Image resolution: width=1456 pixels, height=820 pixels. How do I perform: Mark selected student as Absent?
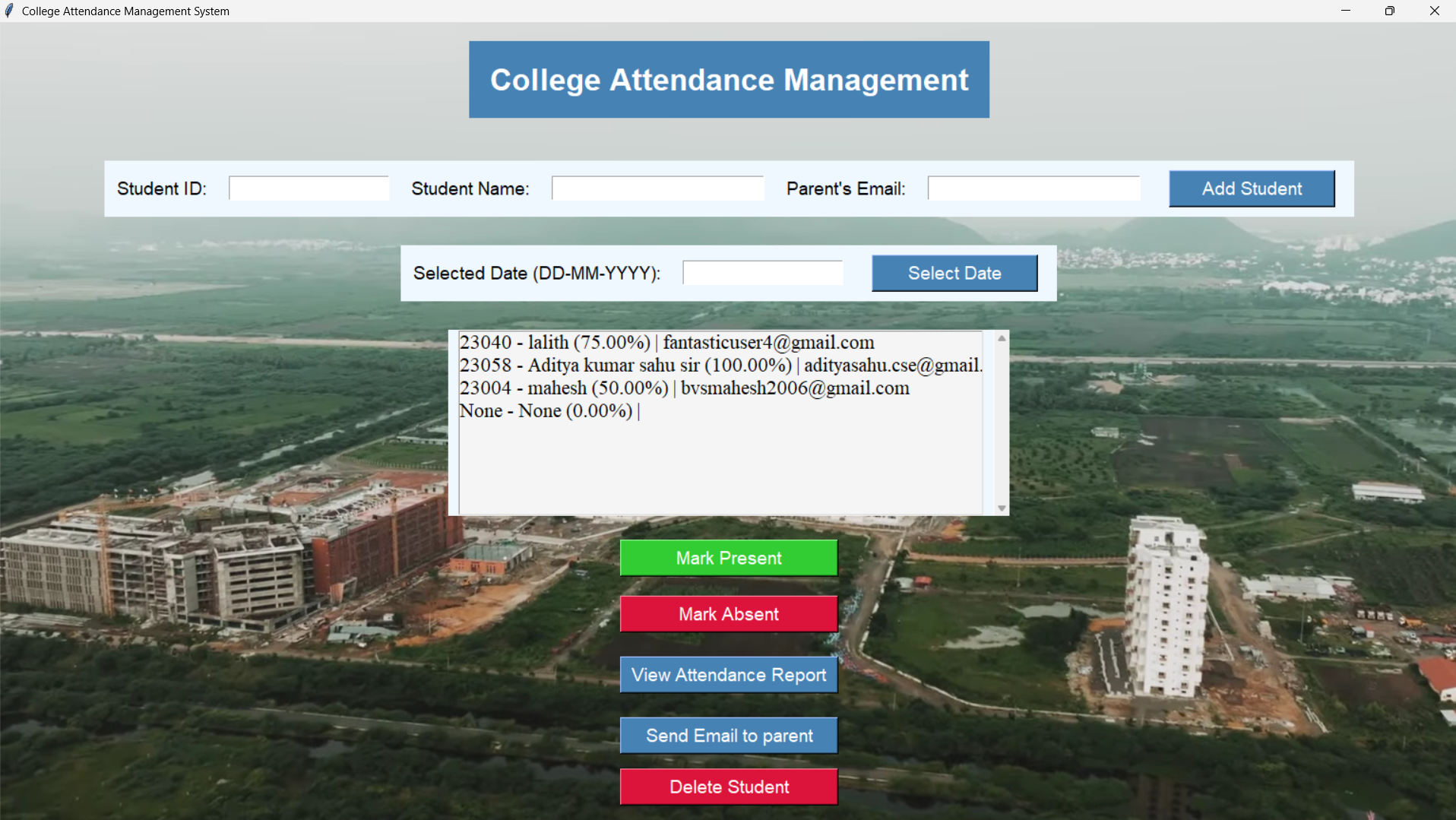[x=729, y=614]
